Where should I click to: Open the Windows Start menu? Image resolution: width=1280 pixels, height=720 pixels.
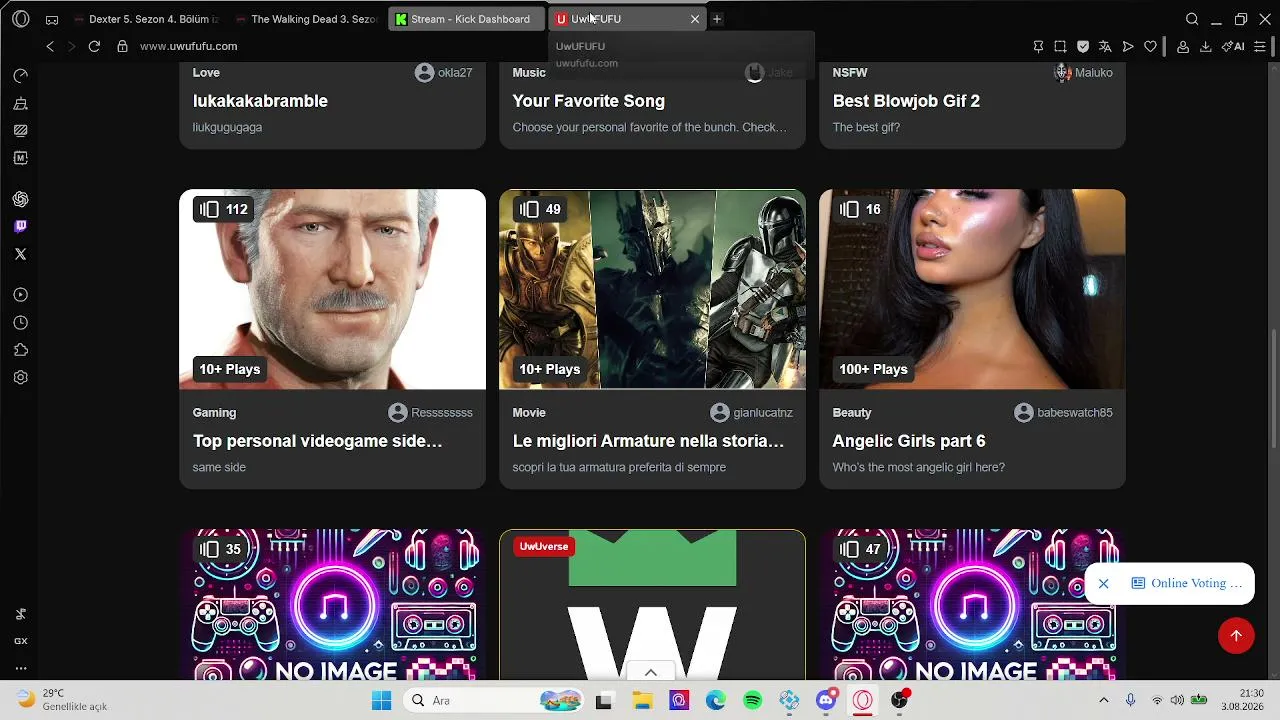point(382,701)
